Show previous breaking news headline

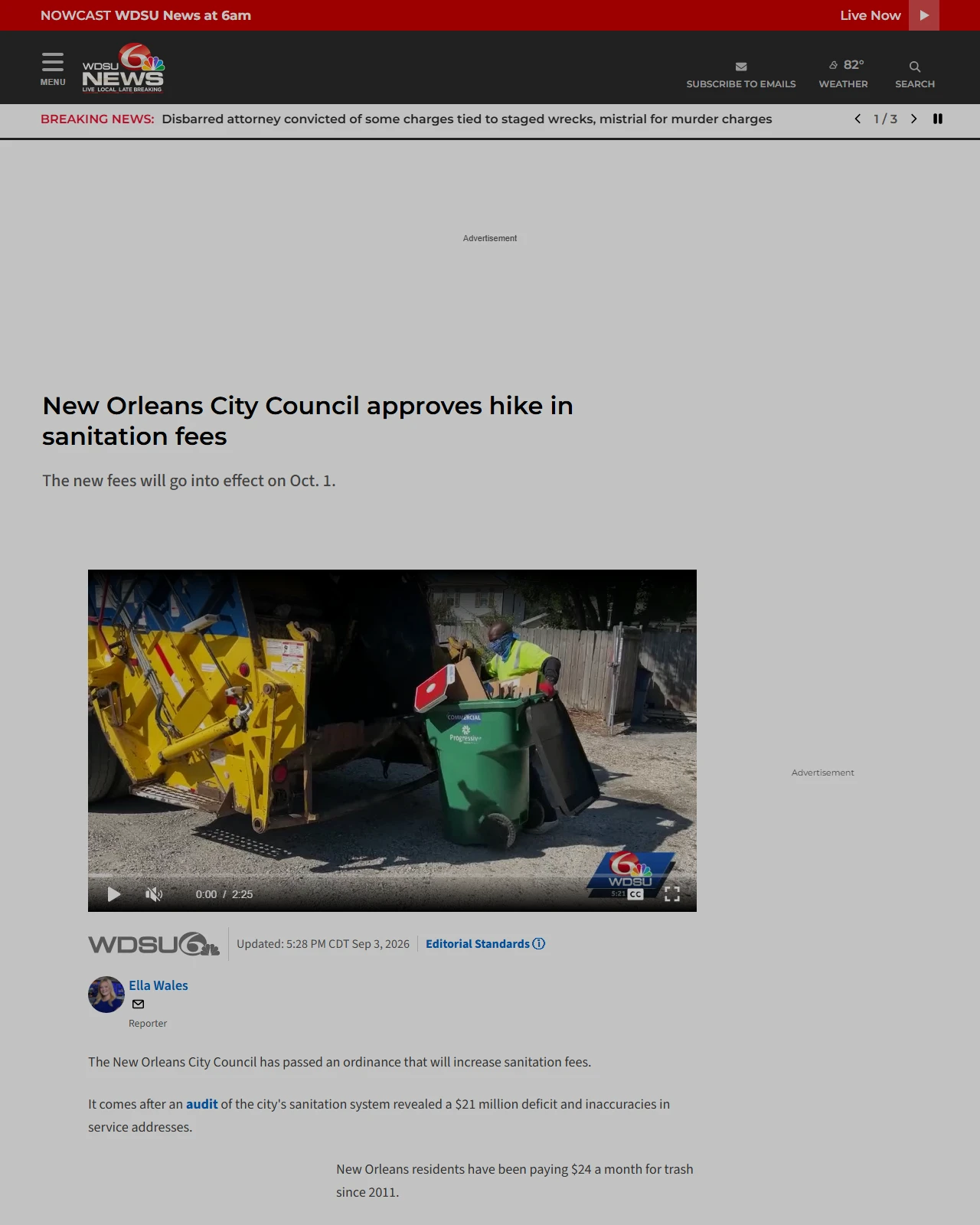coord(857,119)
